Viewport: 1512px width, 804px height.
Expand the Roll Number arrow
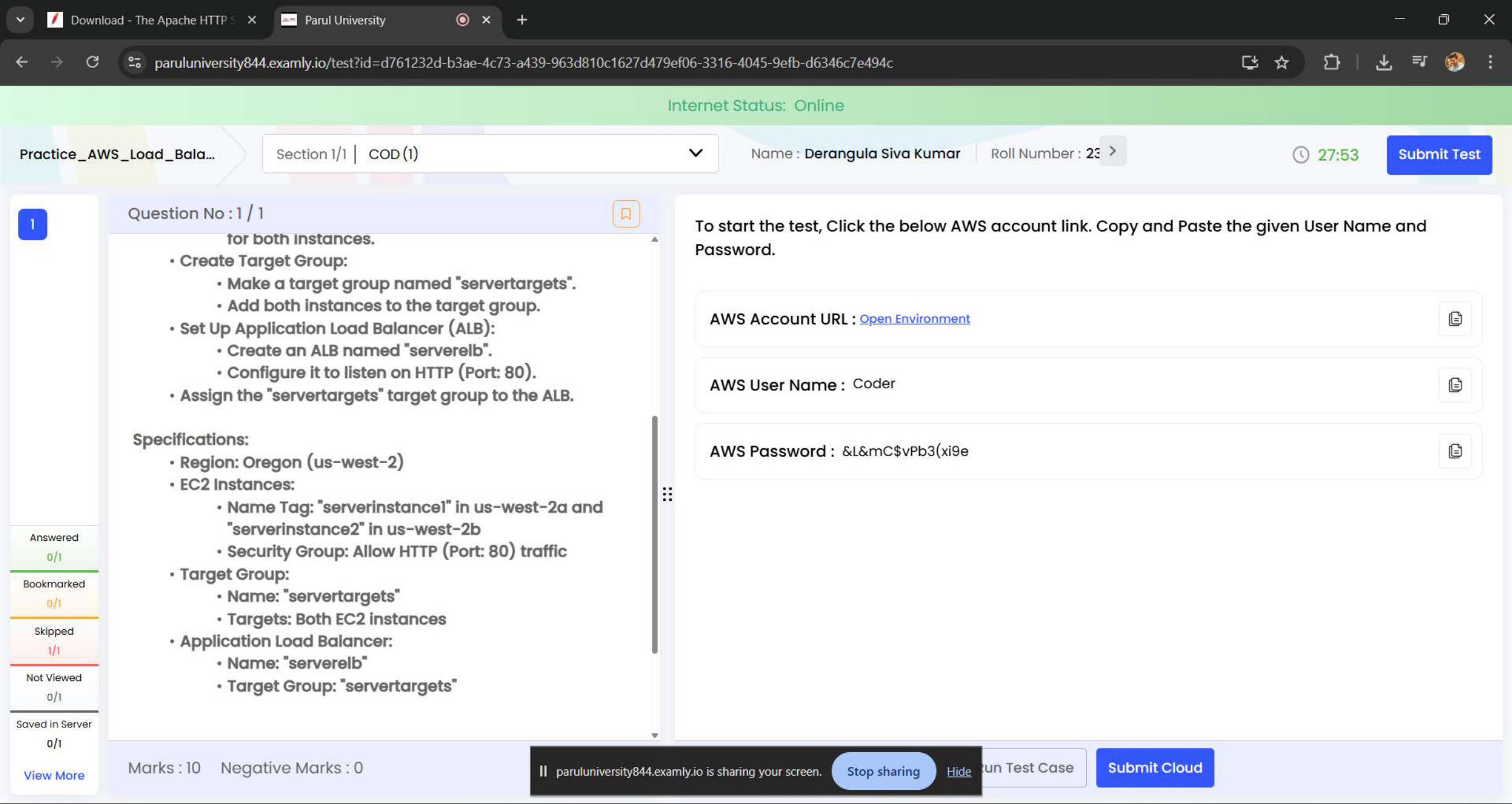pyautogui.click(x=1113, y=151)
